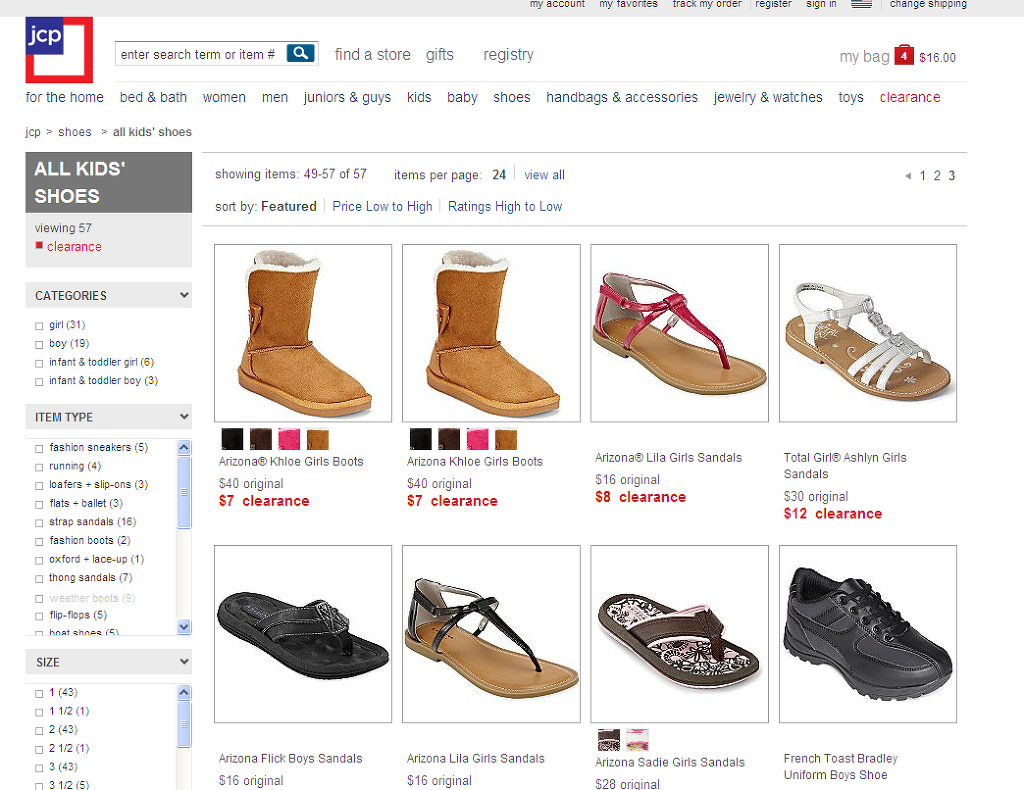Open Total Girl Ashlyn Girls Sandals link

845,466
